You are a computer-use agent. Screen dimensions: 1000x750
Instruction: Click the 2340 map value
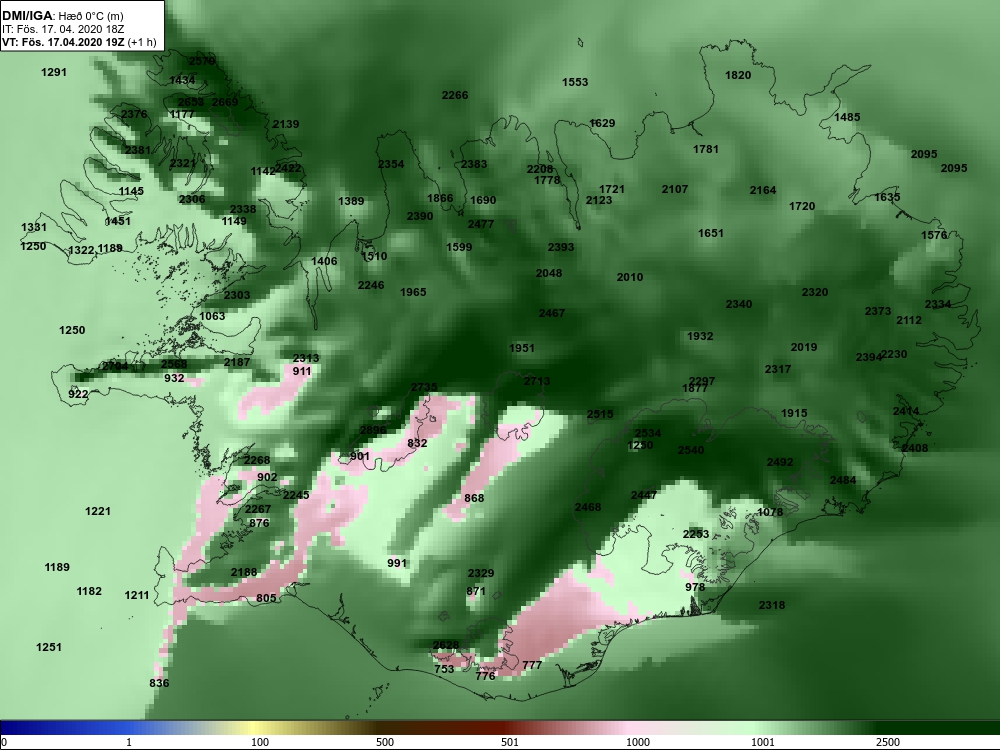(739, 304)
